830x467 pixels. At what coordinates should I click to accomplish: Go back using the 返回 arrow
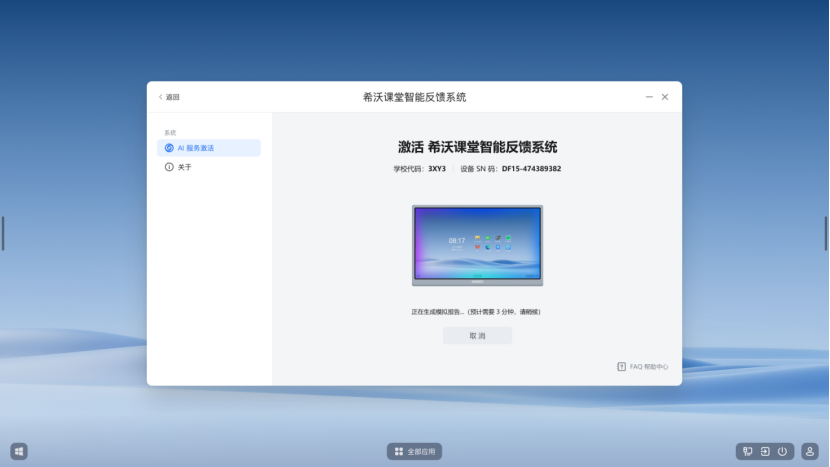(x=169, y=97)
